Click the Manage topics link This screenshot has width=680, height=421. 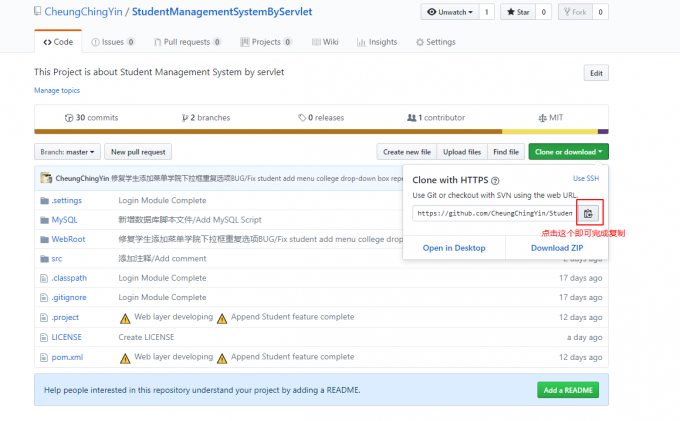(x=57, y=90)
